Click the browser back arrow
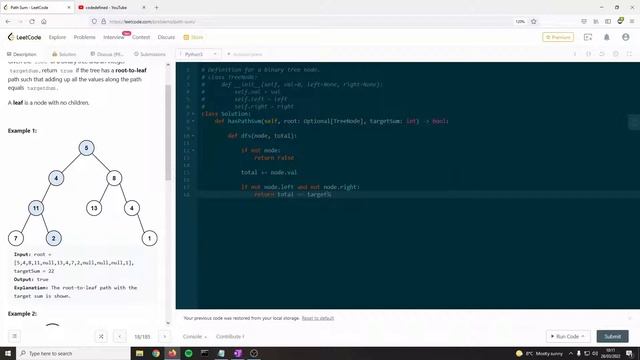 [x=8, y=21]
